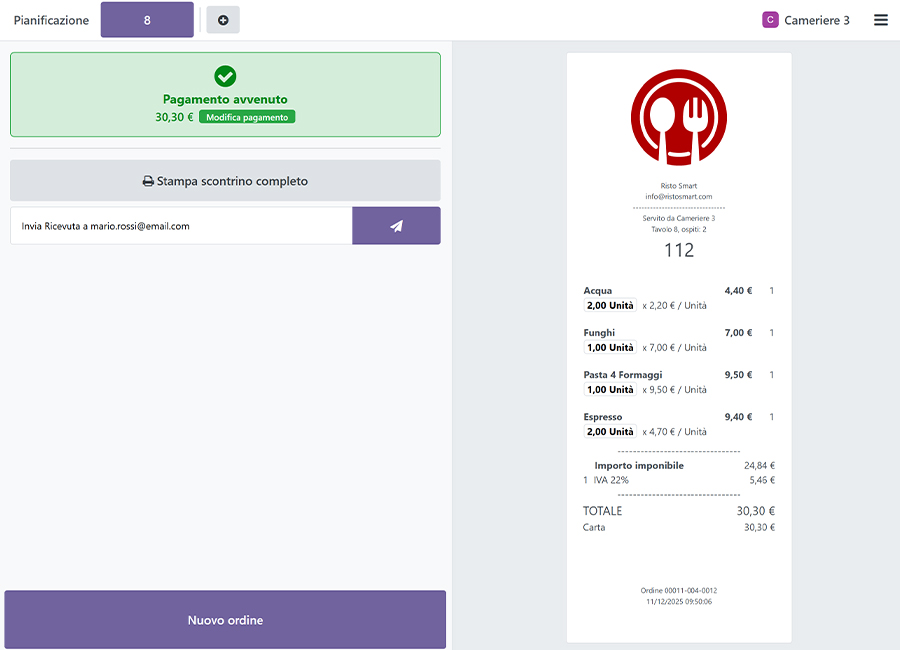Click the plus icon to add order
900x650 pixels.
[x=222, y=20]
